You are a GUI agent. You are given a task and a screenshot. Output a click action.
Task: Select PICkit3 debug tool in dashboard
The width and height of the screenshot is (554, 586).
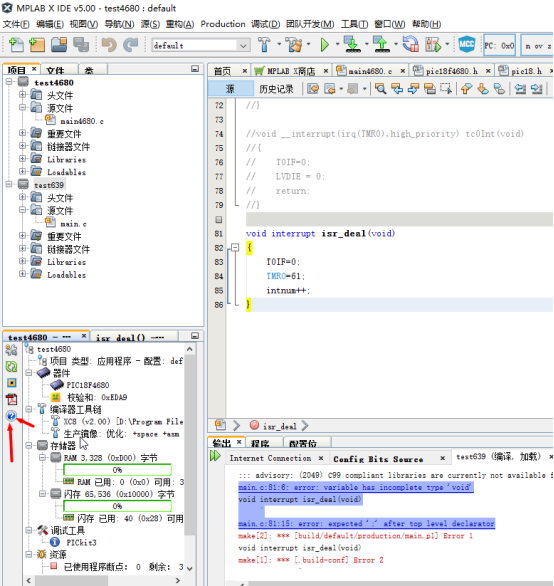(x=81, y=542)
